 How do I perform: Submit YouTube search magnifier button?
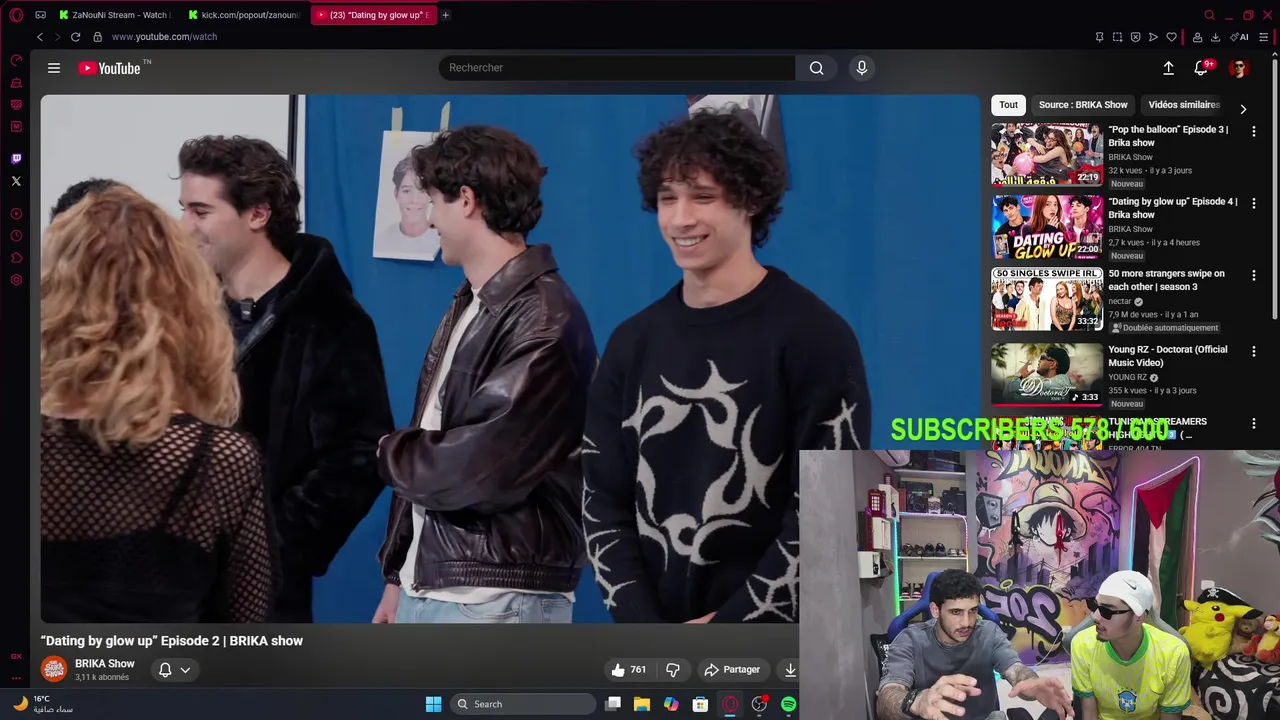[817, 68]
